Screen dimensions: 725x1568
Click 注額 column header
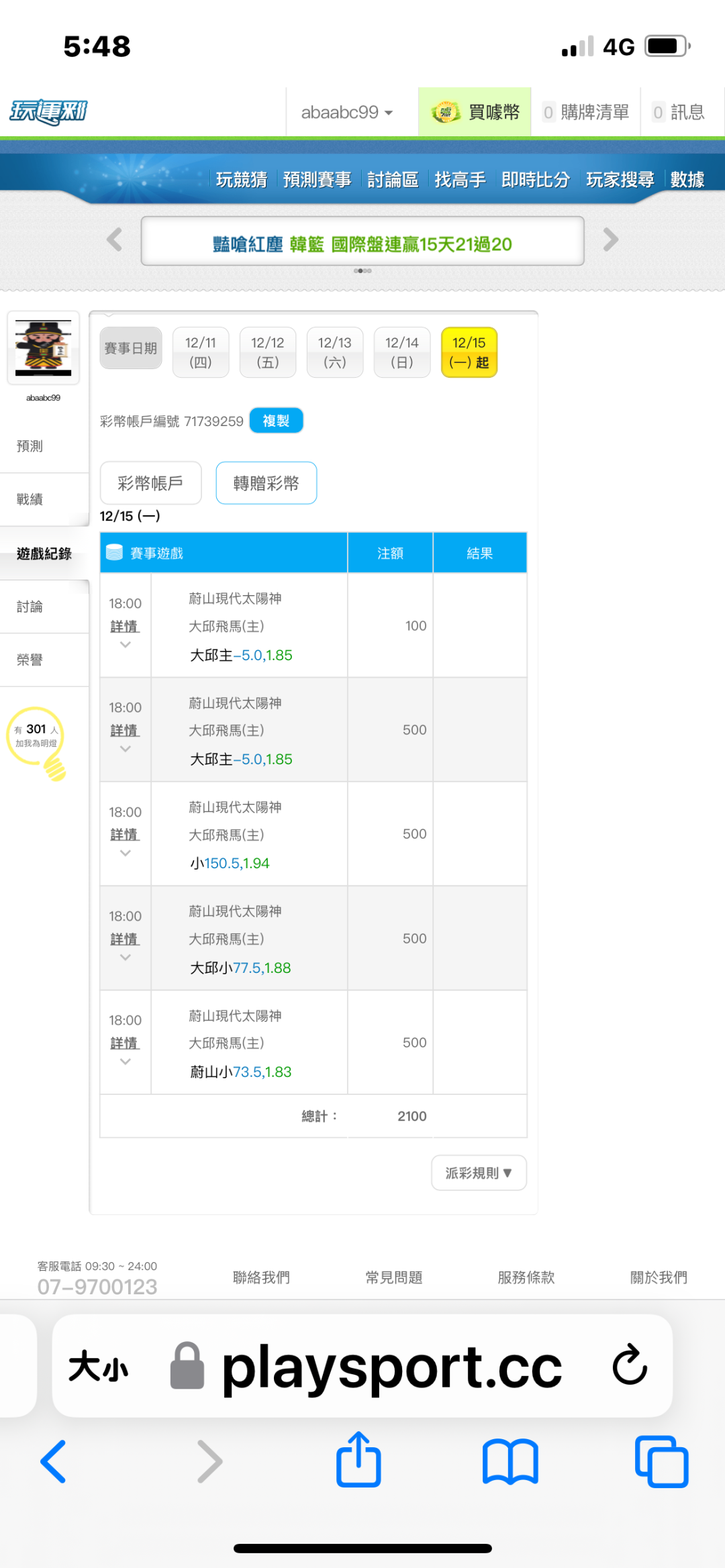[x=391, y=553]
